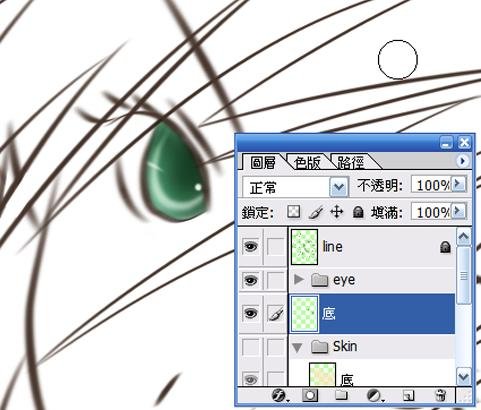Collapse the Skin layer group
This screenshot has height=410, width=481.
tap(297, 347)
